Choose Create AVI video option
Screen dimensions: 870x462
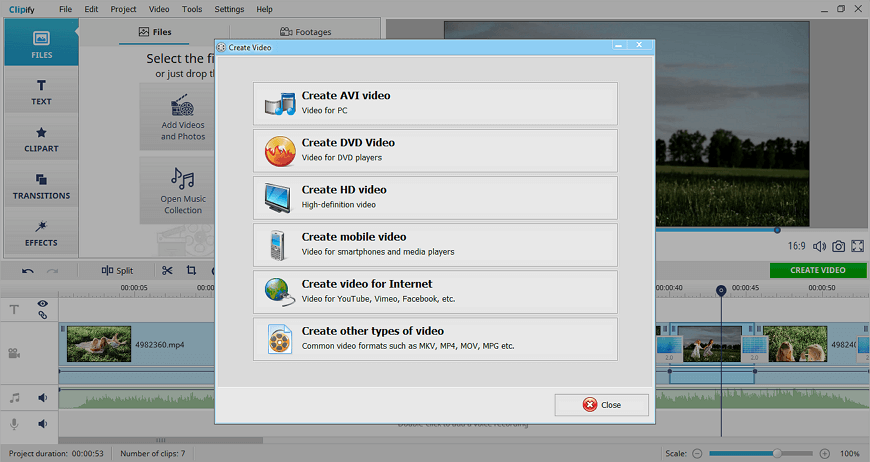coord(435,104)
